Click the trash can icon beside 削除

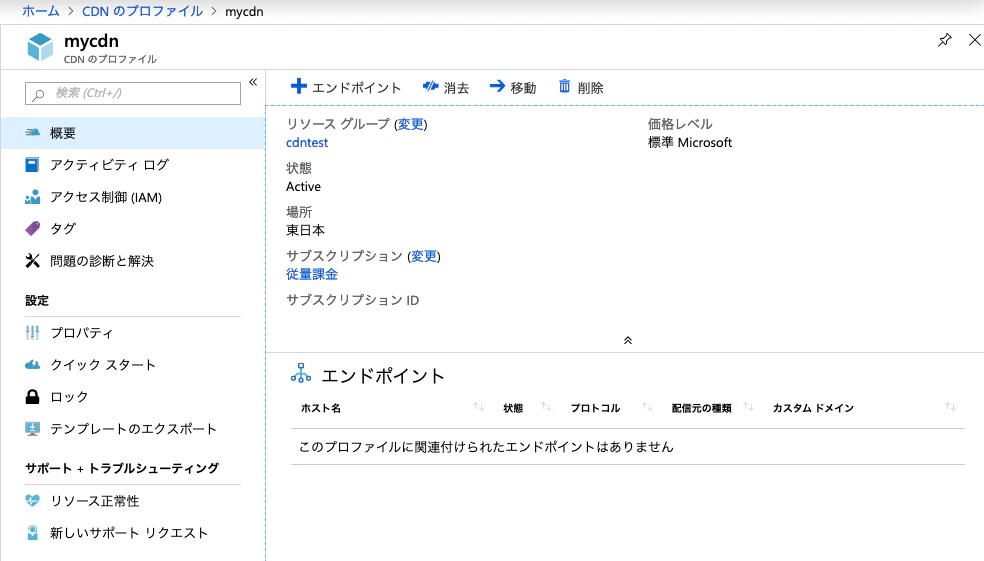(x=565, y=86)
